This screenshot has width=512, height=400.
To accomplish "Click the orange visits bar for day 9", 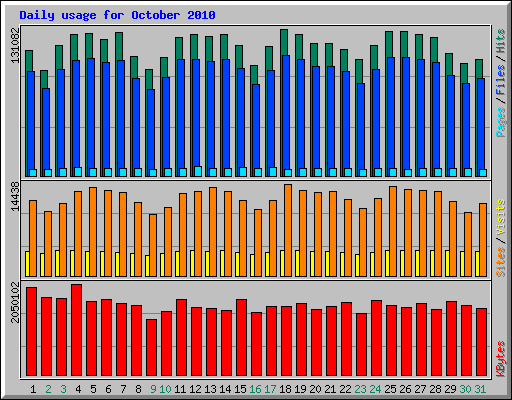I will pyautogui.click(x=153, y=245).
